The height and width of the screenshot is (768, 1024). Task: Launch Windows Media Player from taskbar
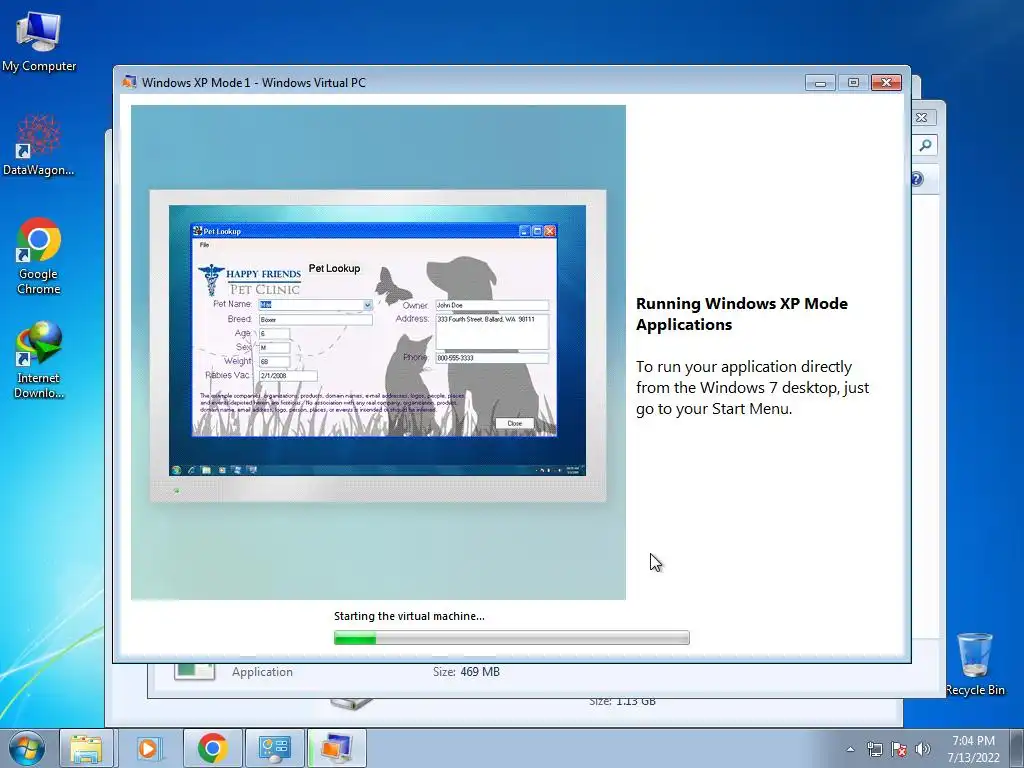(x=148, y=748)
